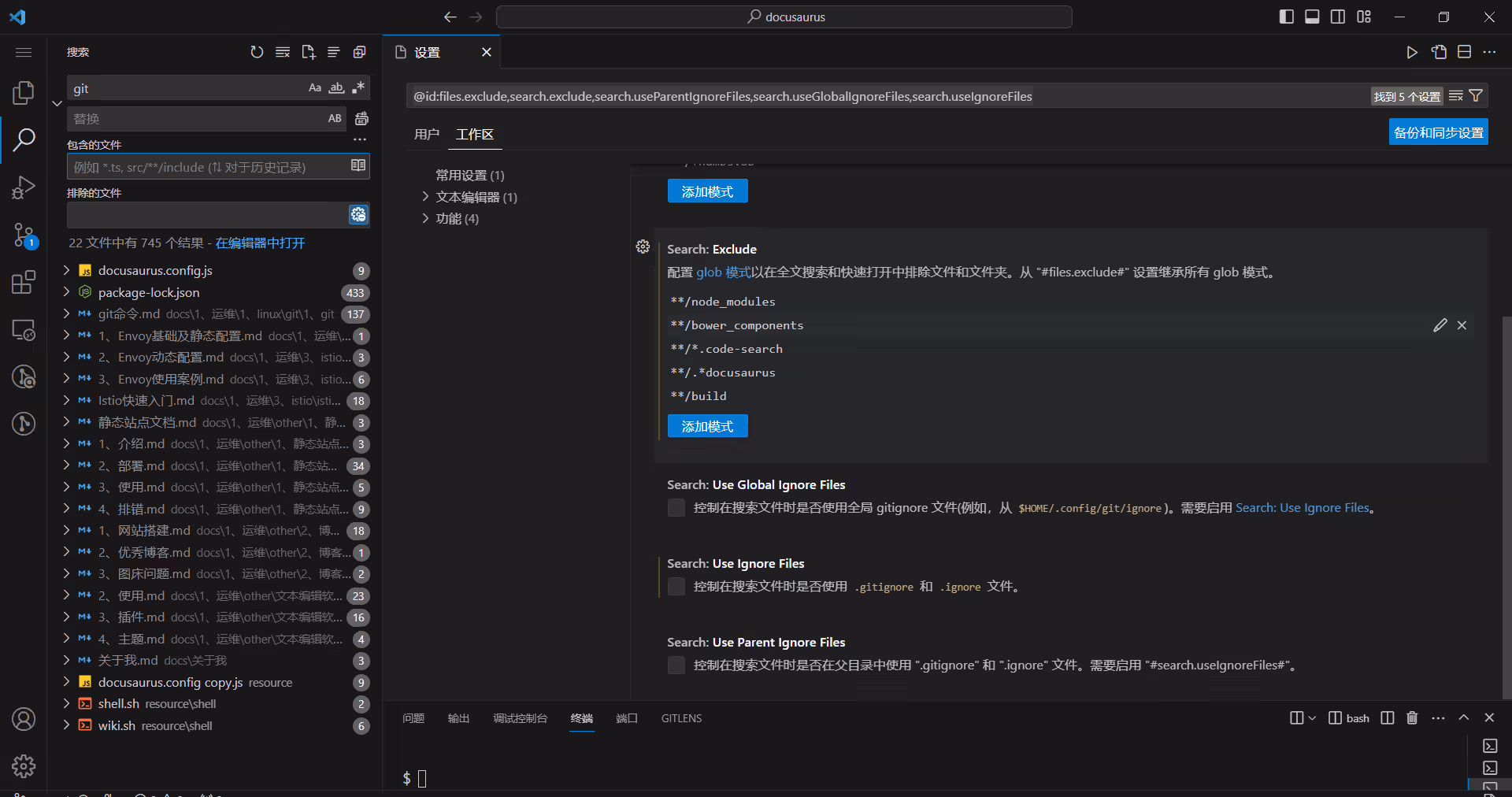
Task: Open results via 在编辑器中打开 link
Action: tap(260, 243)
